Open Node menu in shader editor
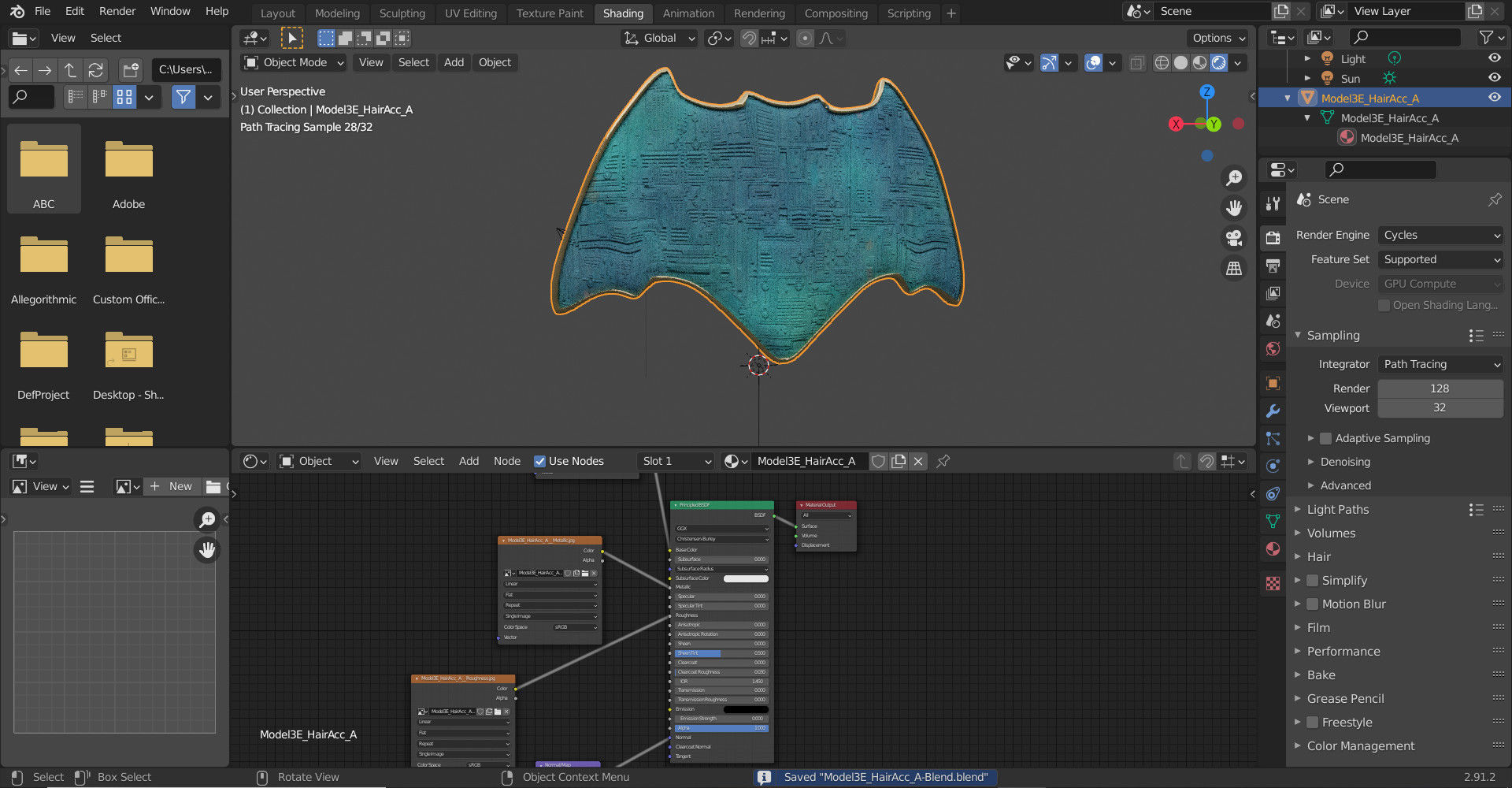Viewport: 1512px width, 788px height. pyautogui.click(x=507, y=462)
